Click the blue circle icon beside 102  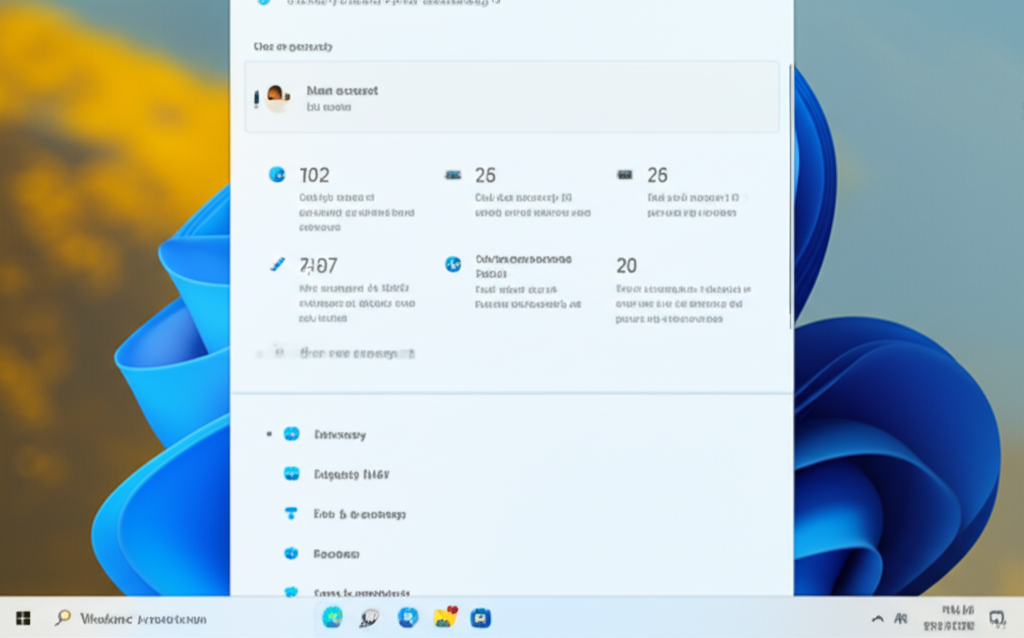click(x=277, y=175)
